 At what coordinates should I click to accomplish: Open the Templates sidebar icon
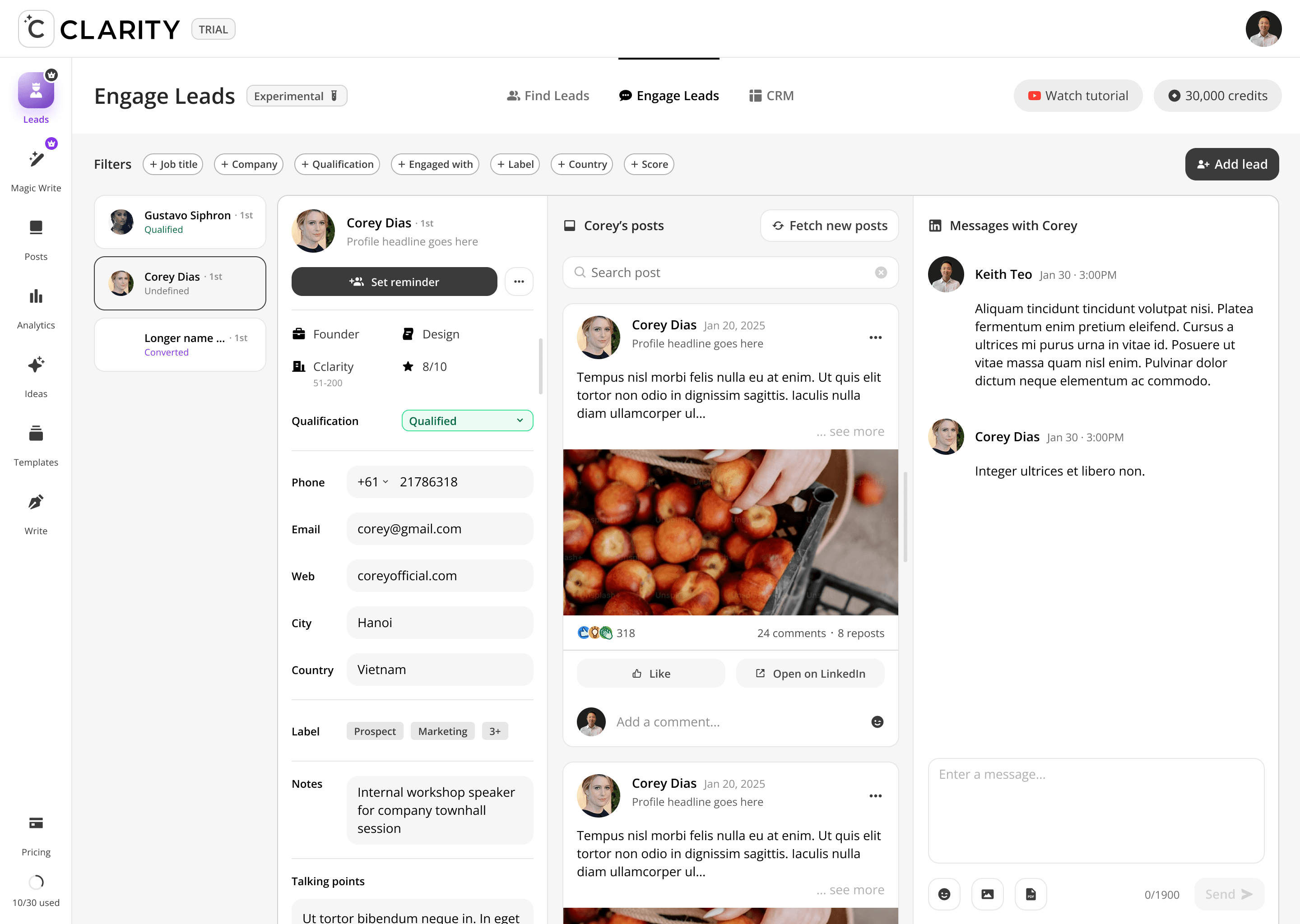36,434
